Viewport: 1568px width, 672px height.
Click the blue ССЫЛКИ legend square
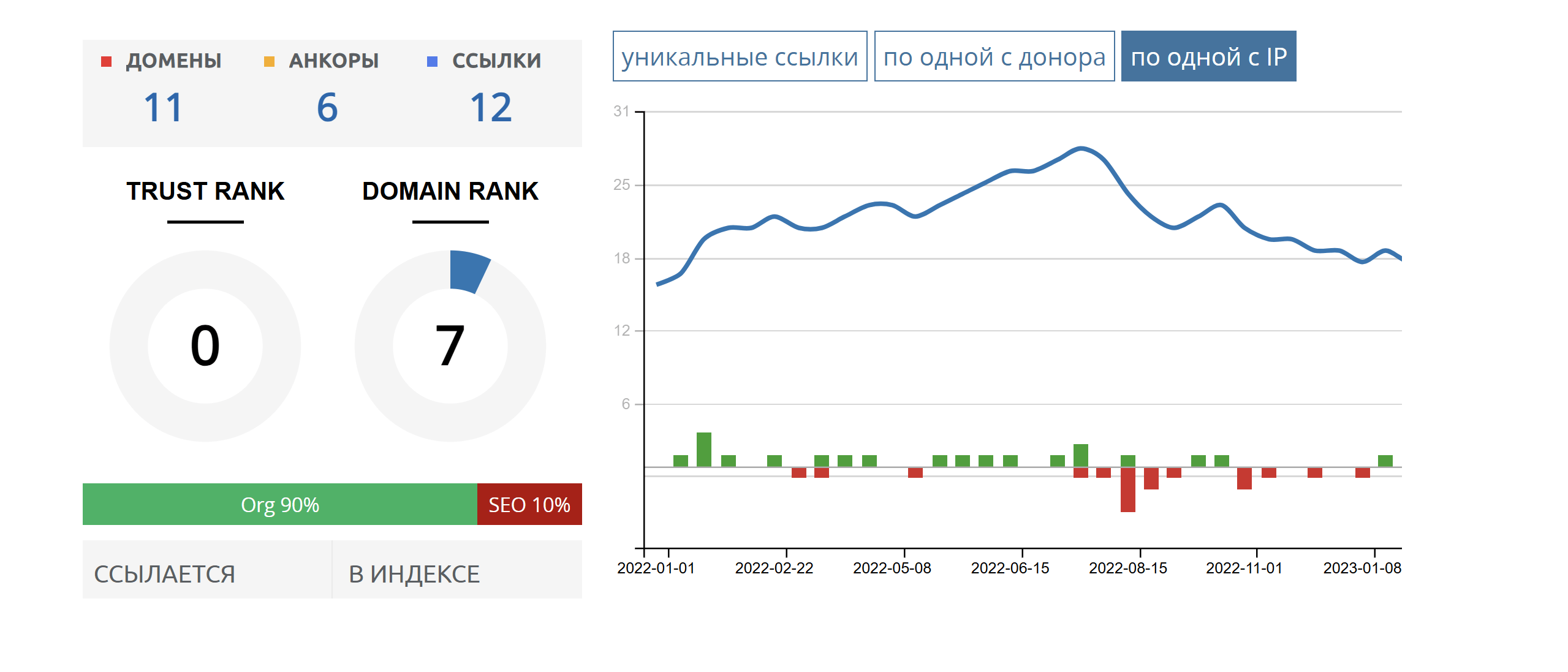point(432,61)
